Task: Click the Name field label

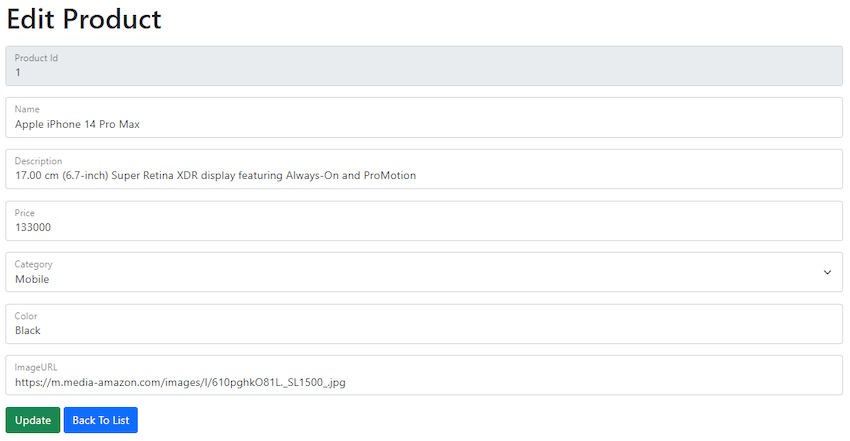Action: click(26, 109)
